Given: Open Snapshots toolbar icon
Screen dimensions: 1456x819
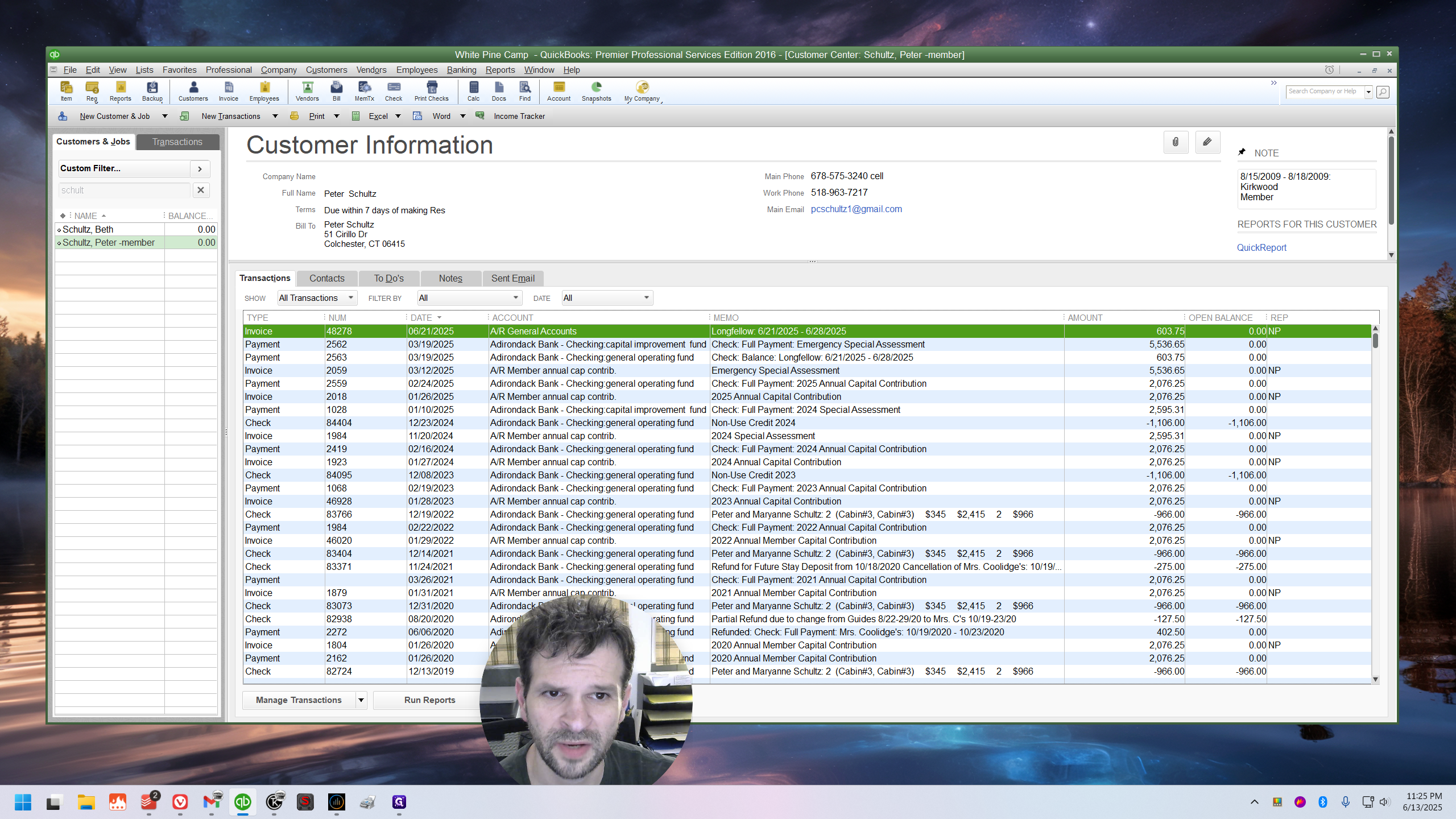Looking at the screenshot, I should point(597,91).
